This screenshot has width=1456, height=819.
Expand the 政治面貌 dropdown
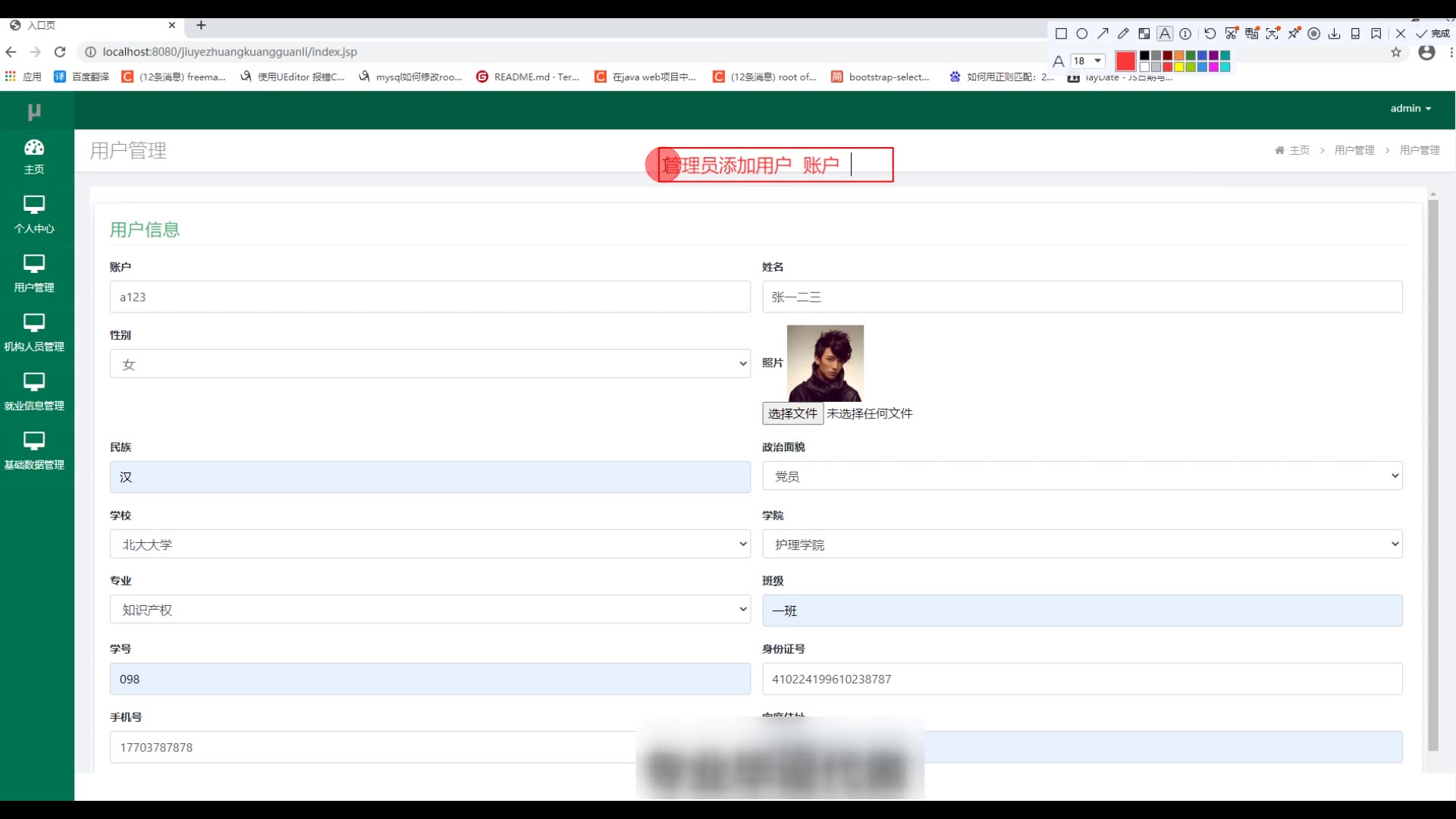click(1082, 476)
